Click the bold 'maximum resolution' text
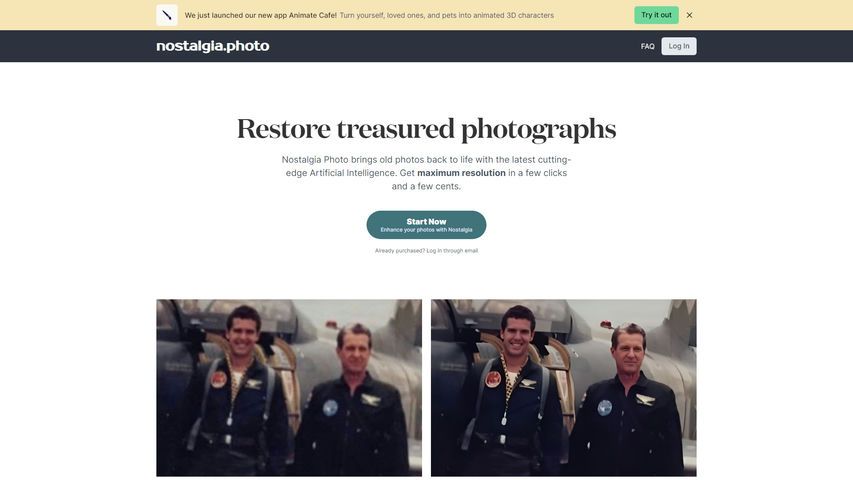Viewport: 853px width, 480px height. (x=461, y=173)
